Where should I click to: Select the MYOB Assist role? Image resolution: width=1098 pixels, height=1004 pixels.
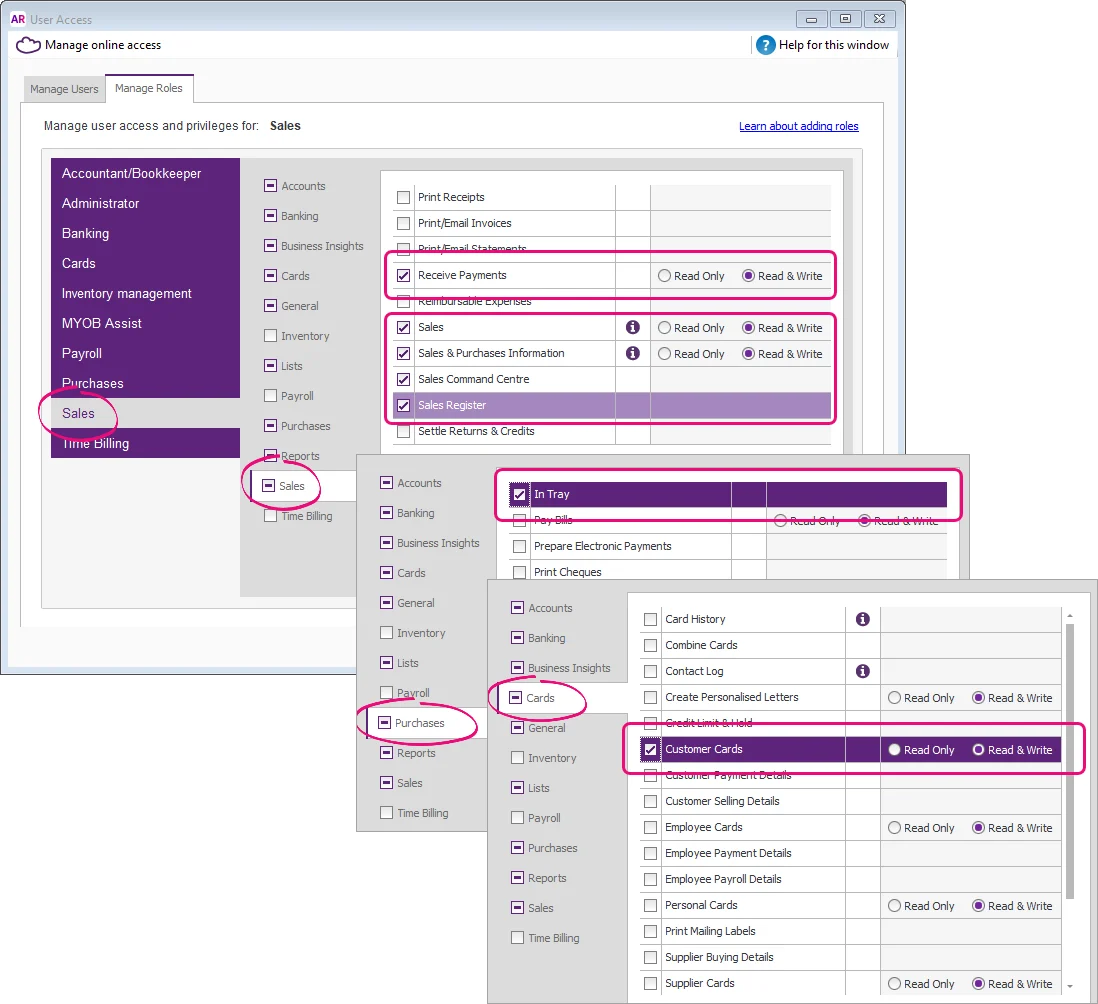click(x=146, y=323)
